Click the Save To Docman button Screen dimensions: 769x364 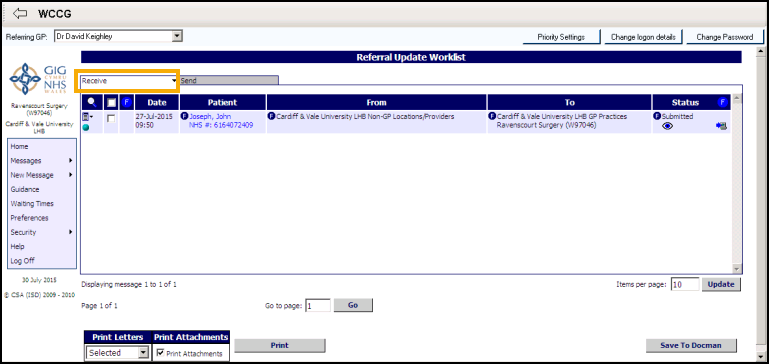(x=691, y=345)
